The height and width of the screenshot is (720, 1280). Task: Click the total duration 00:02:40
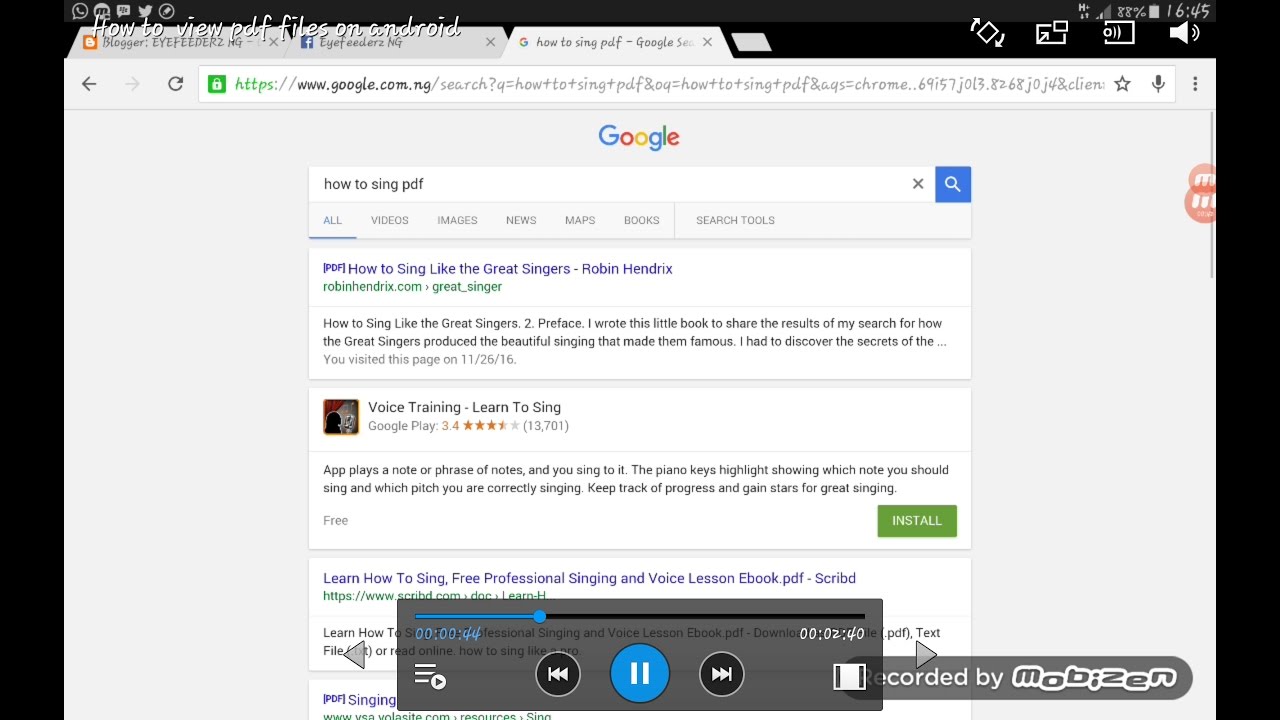pyautogui.click(x=832, y=634)
